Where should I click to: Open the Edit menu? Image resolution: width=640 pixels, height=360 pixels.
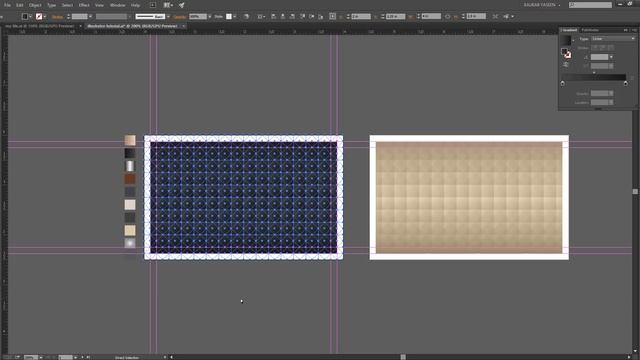pyautogui.click(x=20, y=5)
